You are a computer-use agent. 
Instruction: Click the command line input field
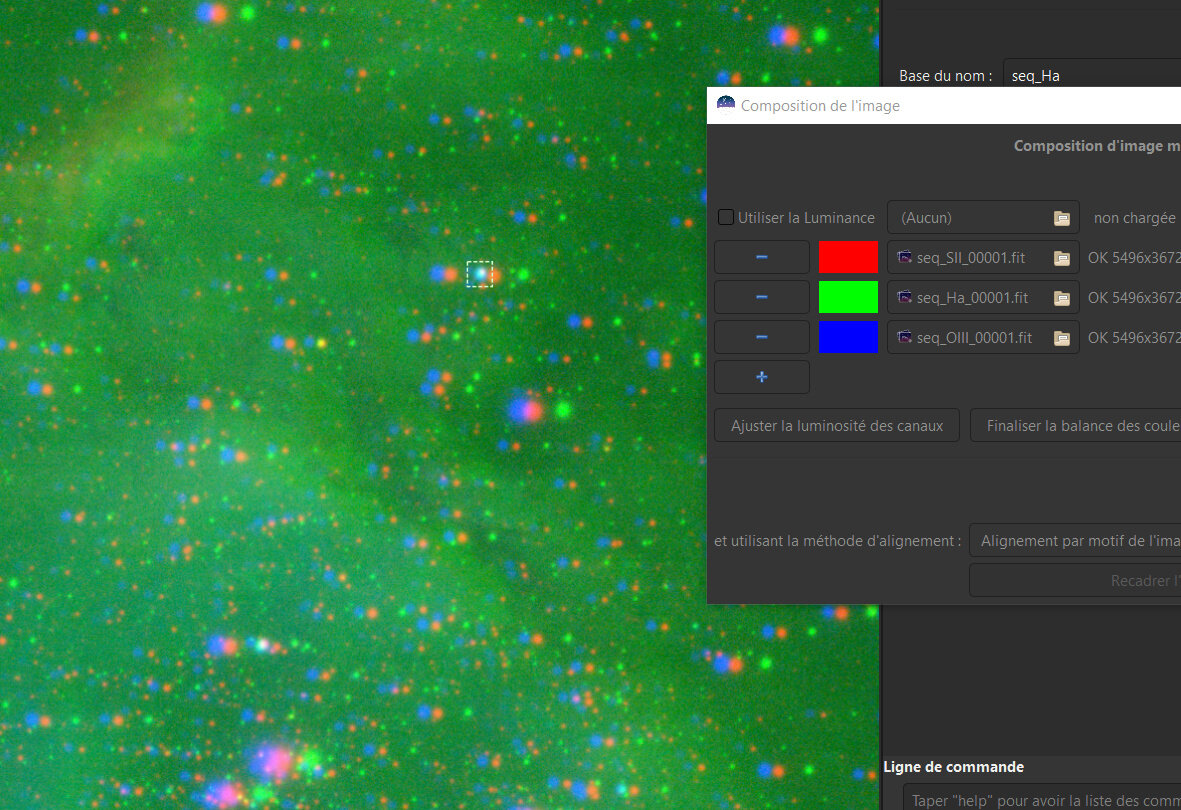(x=1043, y=799)
